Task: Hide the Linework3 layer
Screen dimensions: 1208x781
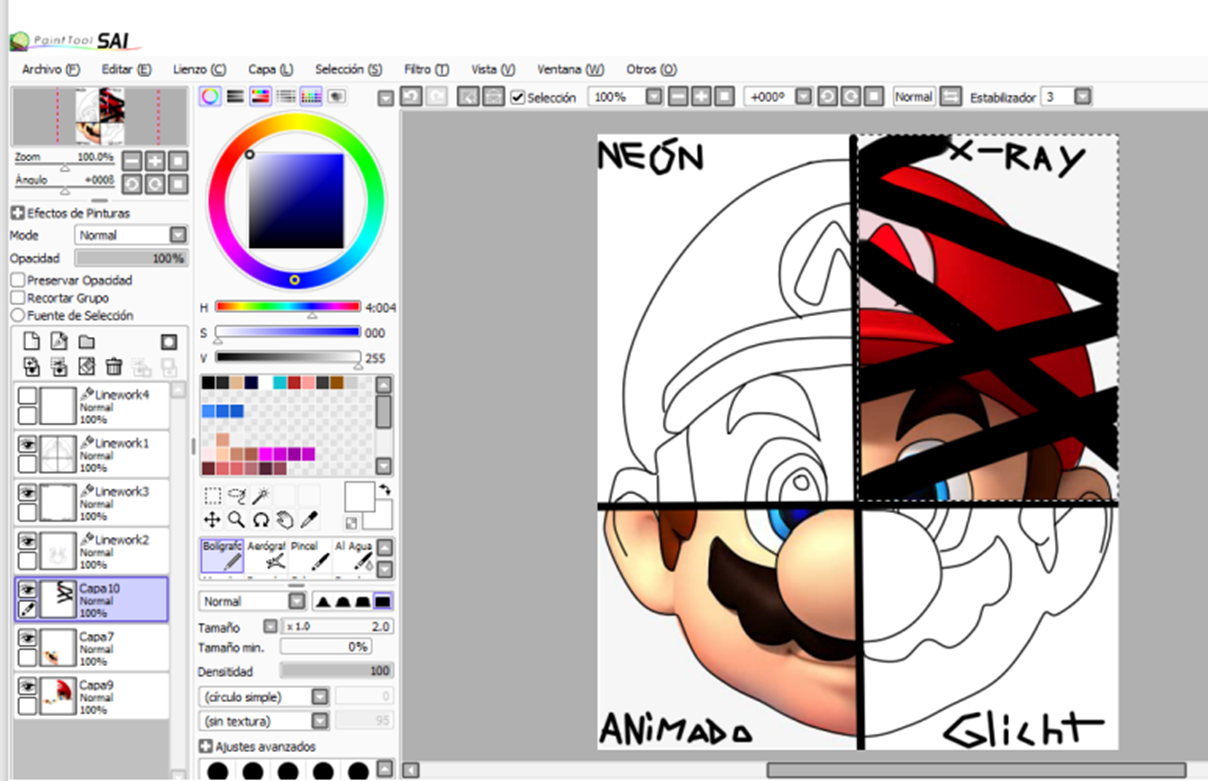Action: click(x=27, y=491)
